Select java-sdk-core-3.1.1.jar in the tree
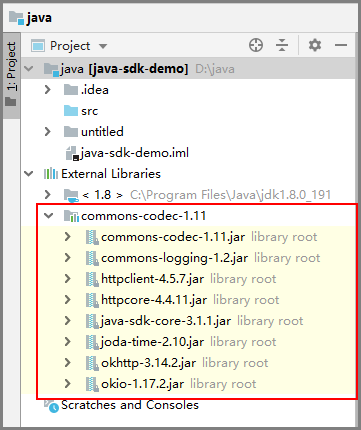The width and height of the screenshot is (361, 430). point(166,321)
